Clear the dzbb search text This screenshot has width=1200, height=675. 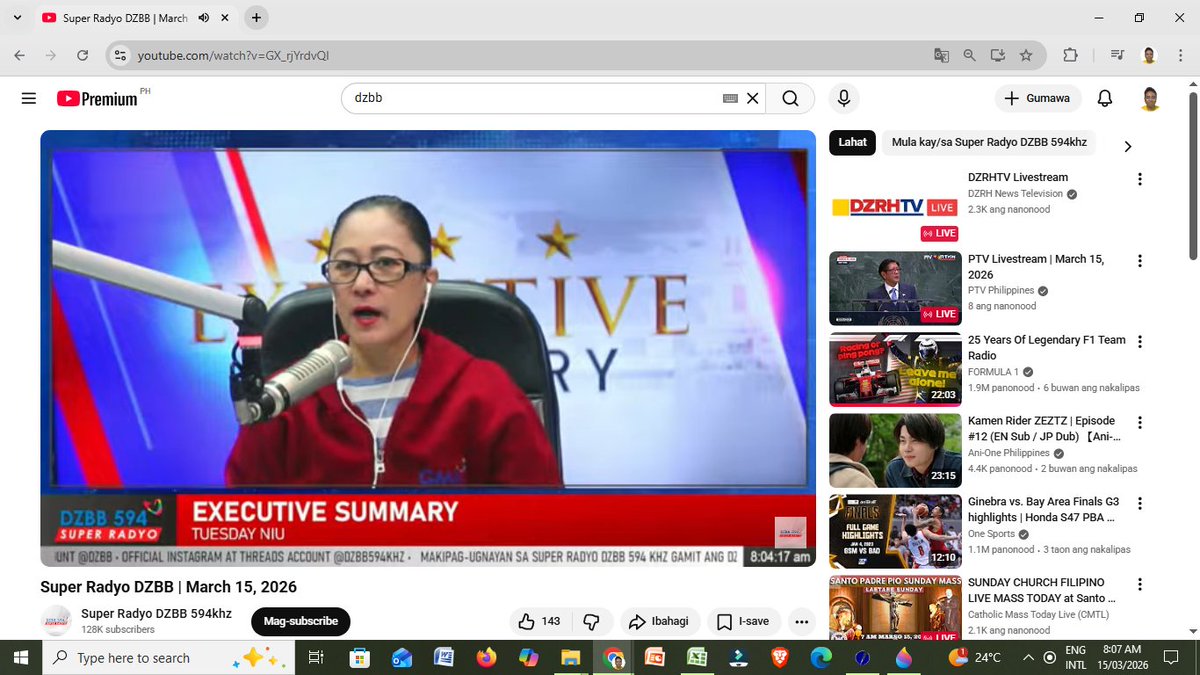[753, 98]
